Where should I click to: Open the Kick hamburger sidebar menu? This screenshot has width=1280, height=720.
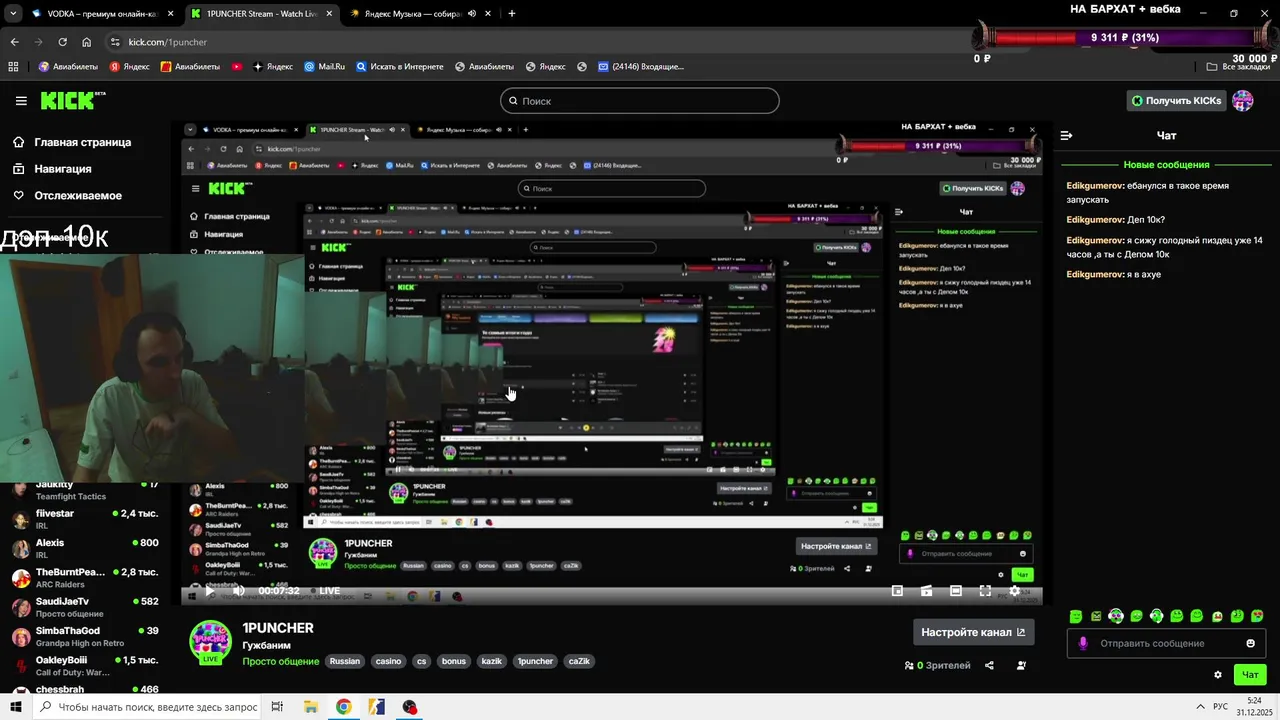21,101
